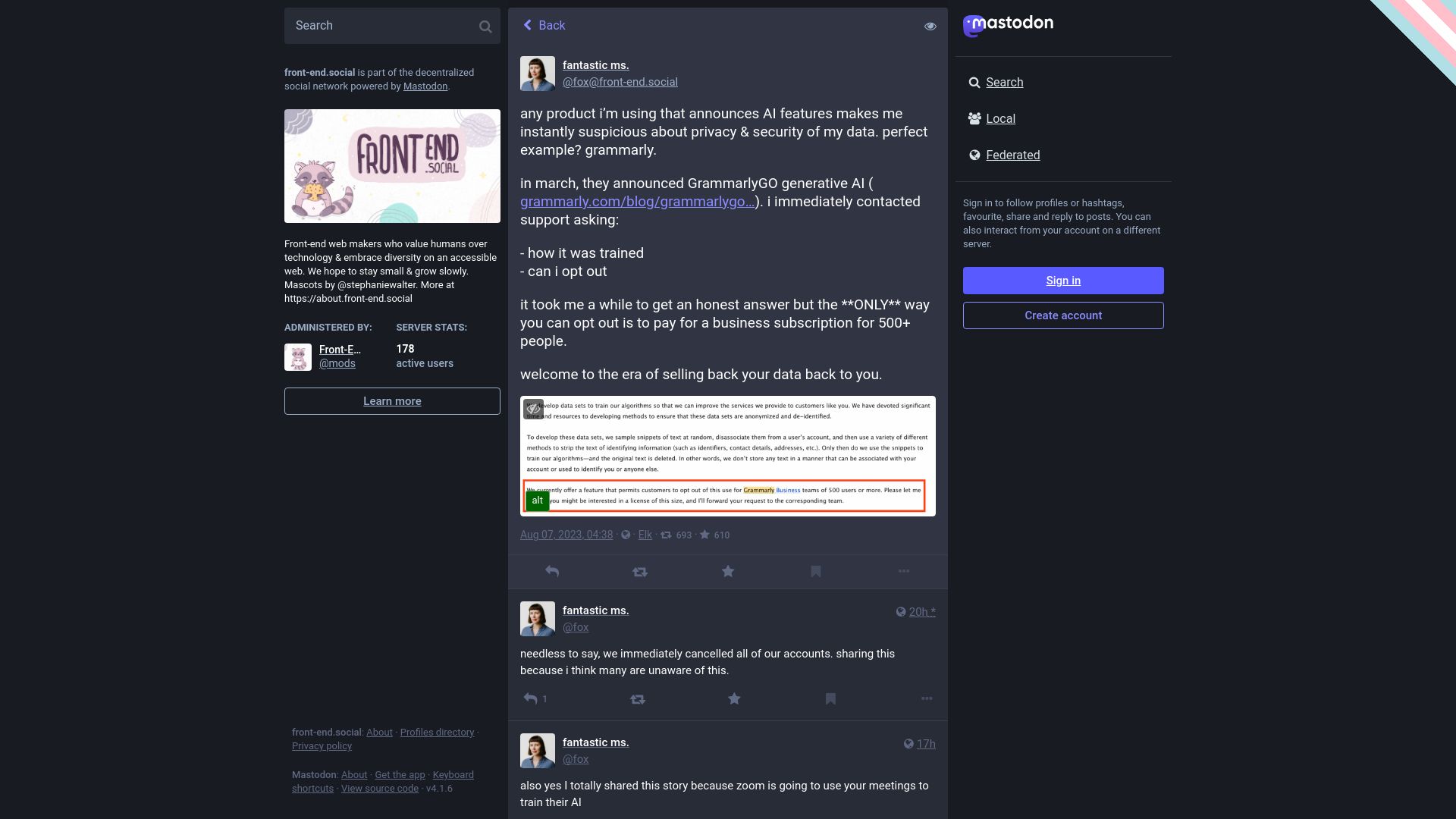
Task: View favourites count 610 on main post
Action: [x=714, y=535]
